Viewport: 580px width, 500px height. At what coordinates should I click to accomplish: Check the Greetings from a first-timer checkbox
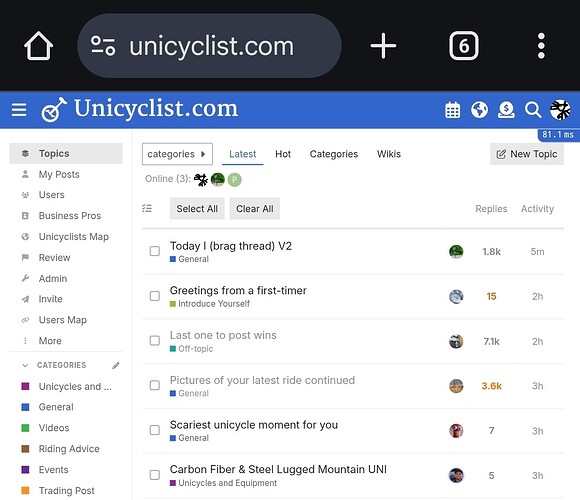(x=155, y=296)
